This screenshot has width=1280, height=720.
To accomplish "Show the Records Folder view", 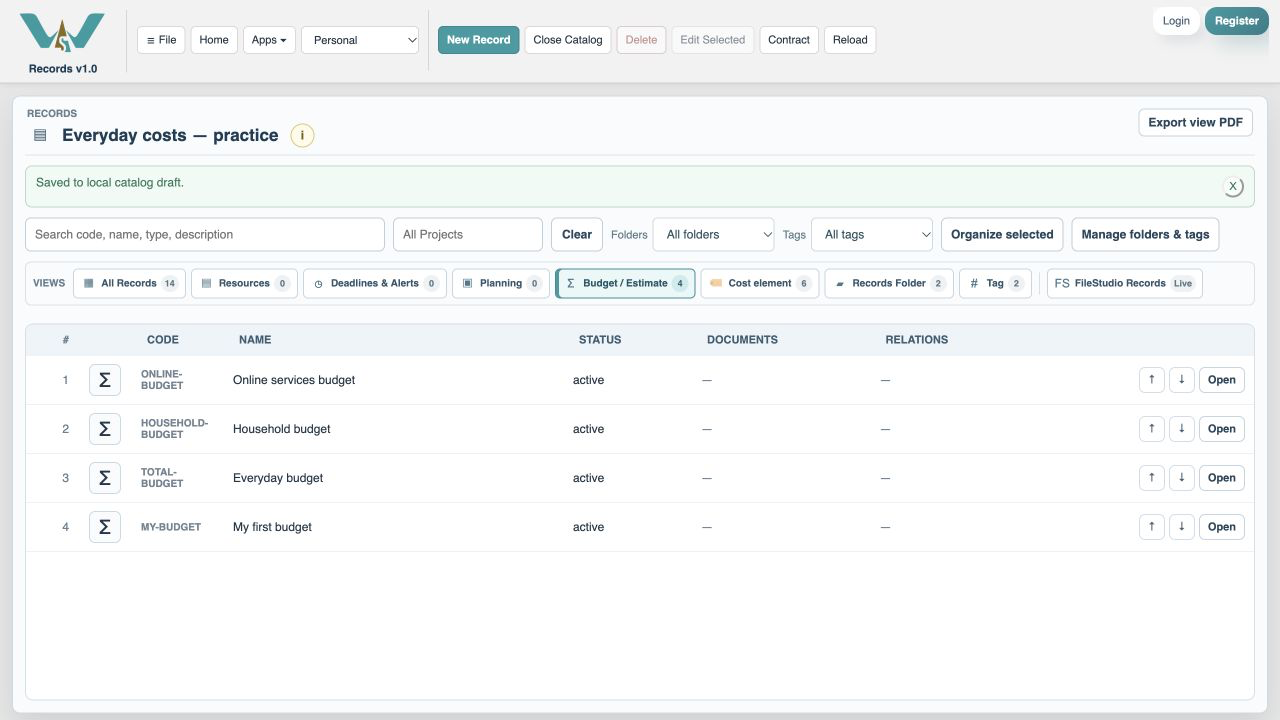I will [x=889, y=283].
